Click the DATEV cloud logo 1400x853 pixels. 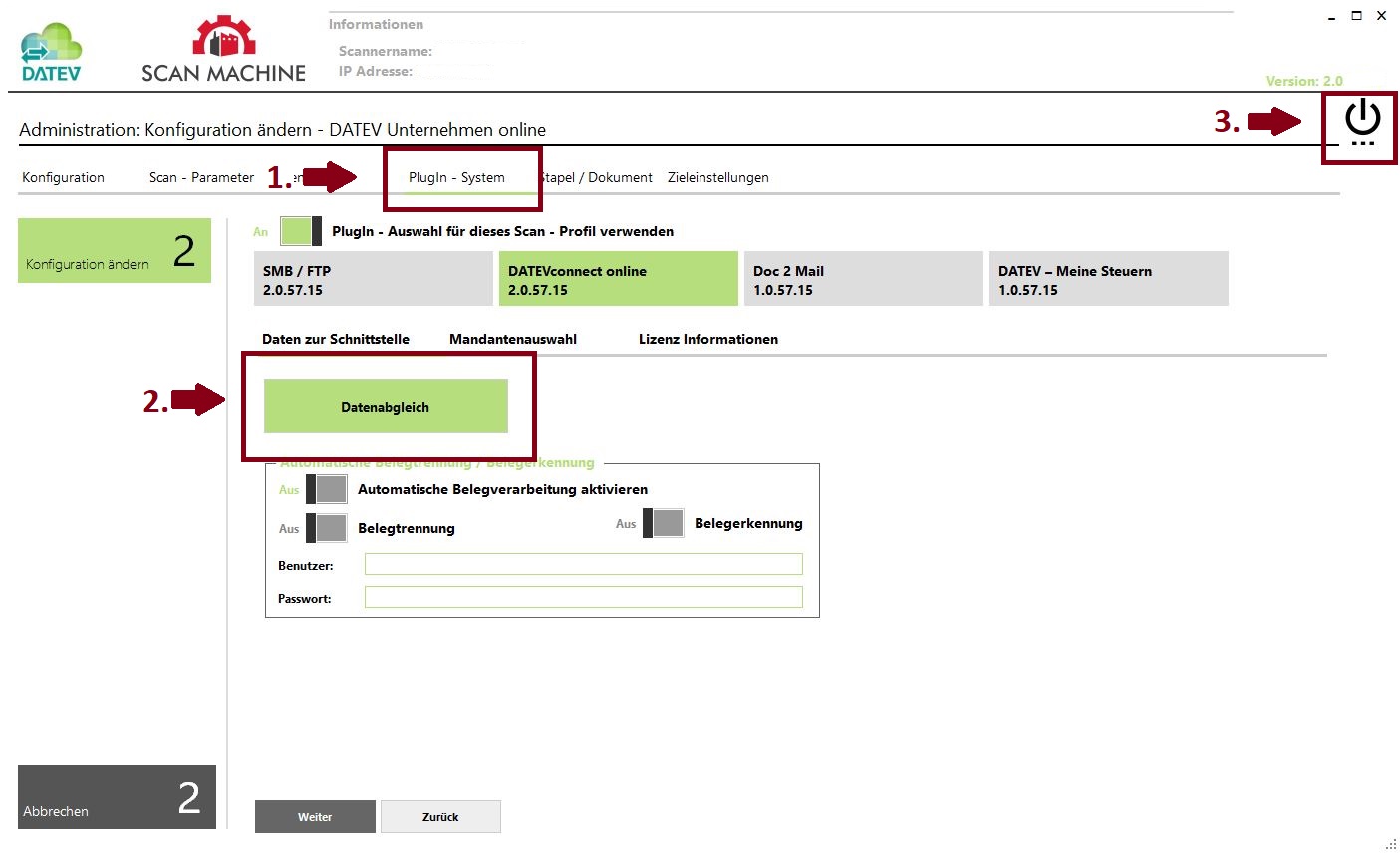(x=52, y=52)
